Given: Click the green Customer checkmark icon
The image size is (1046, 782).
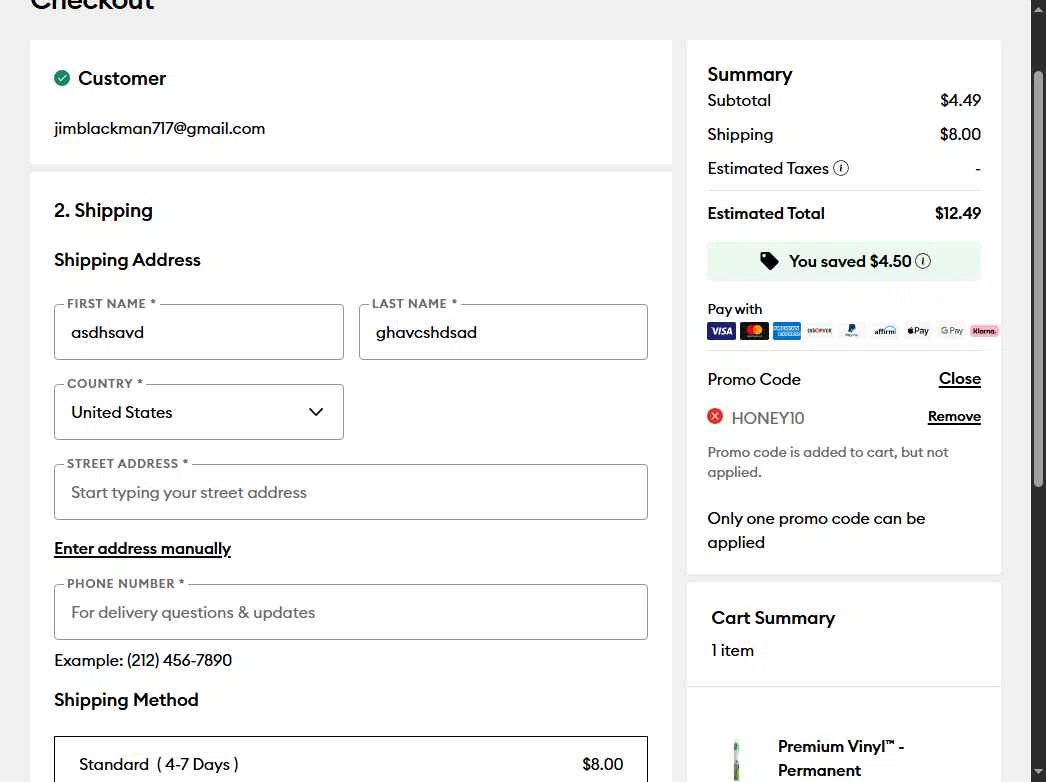Looking at the screenshot, I should (62, 78).
